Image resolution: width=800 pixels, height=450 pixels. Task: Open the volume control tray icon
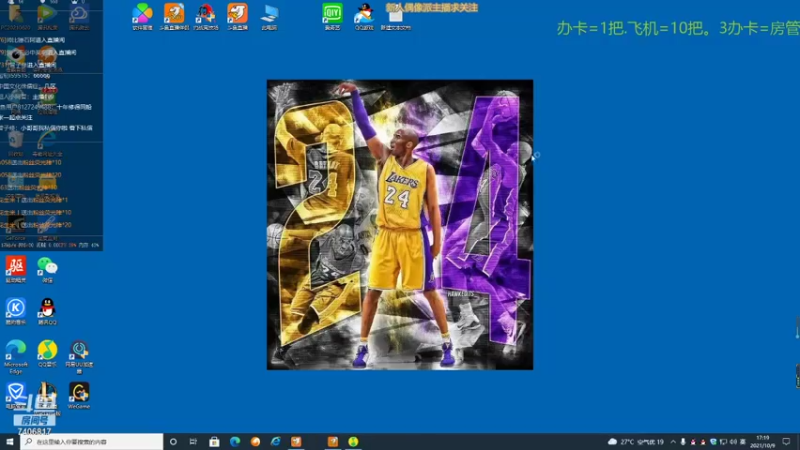point(733,442)
